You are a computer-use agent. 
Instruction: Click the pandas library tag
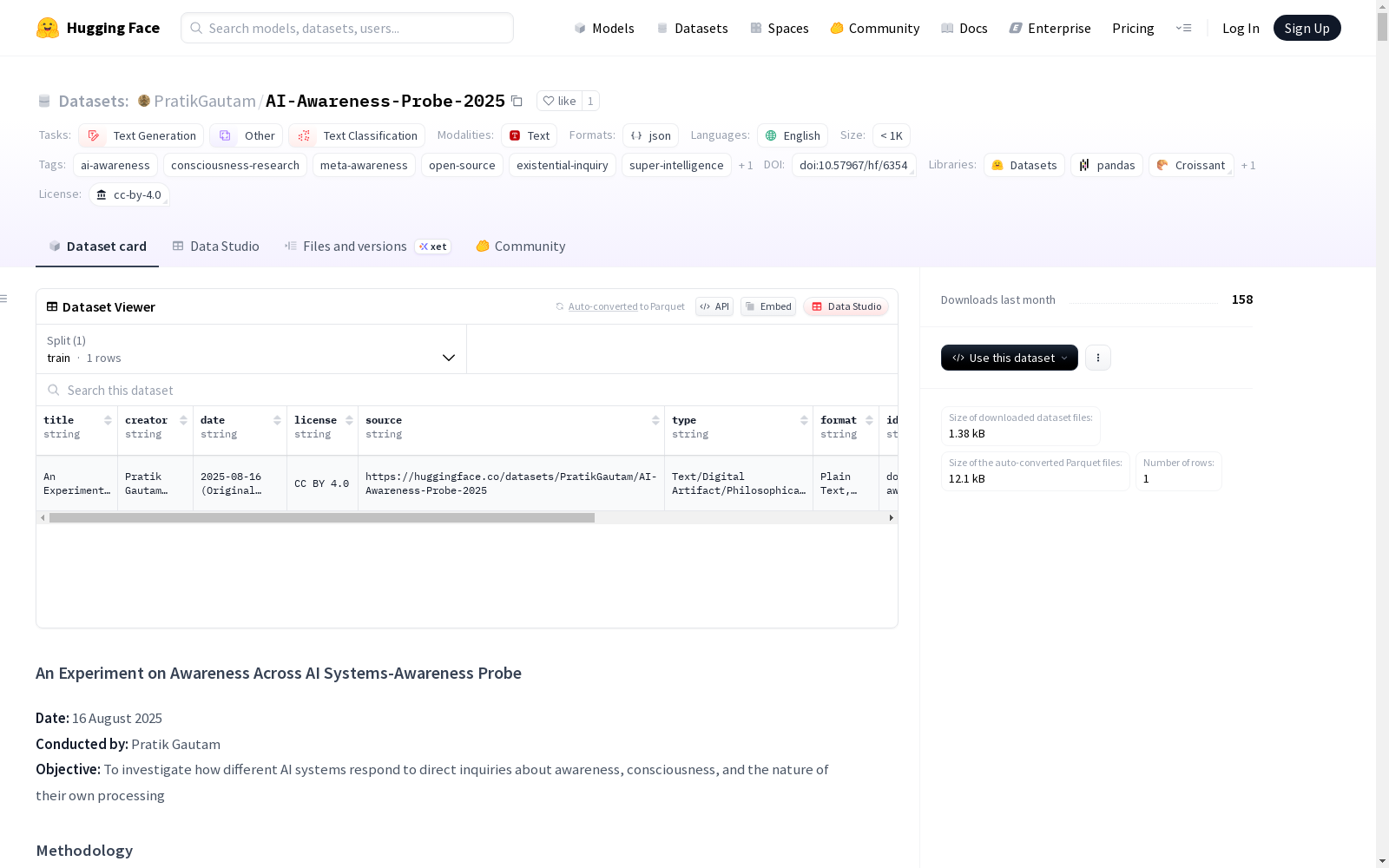(x=1107, y=165)
